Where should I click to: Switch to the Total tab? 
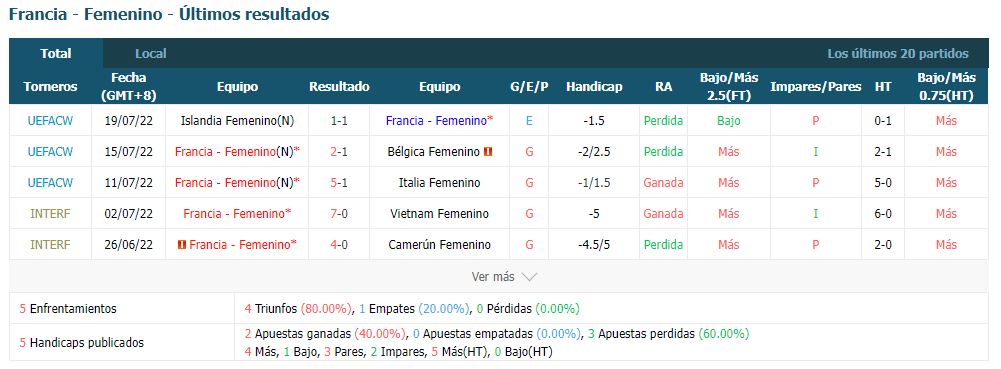56,54
